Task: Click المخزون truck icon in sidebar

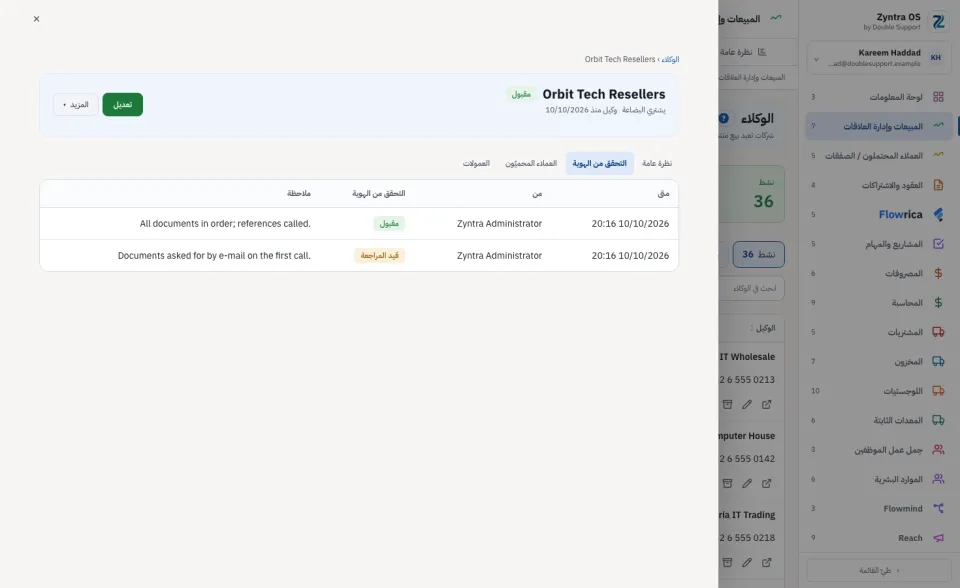Action: 938,361
